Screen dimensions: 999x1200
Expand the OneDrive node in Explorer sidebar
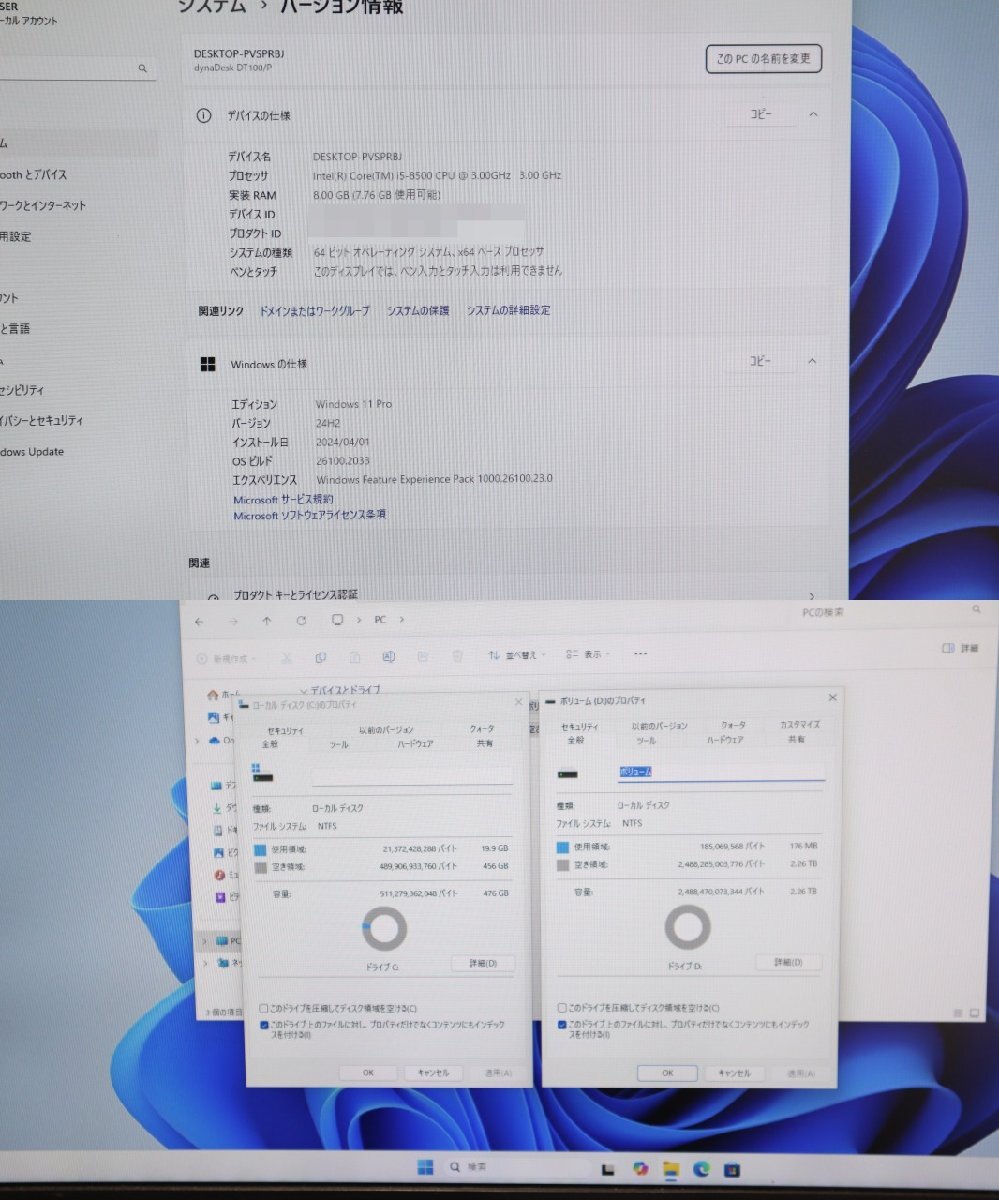pyautogui.click(x=198, y=740)
